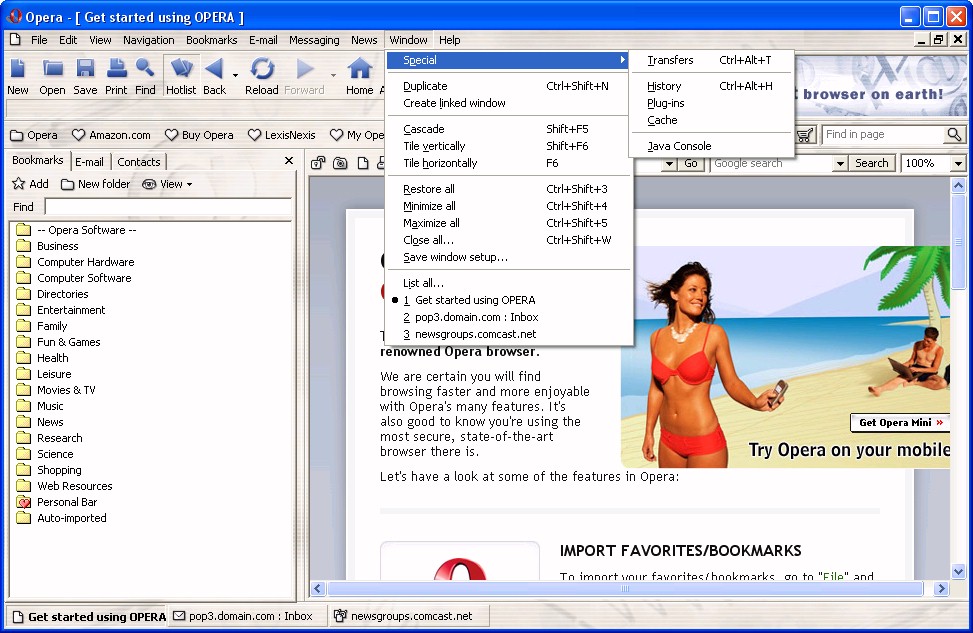Go Back using the toolbar arrow
The height and width of the screenshot is (633, 973).
[214, 76]
